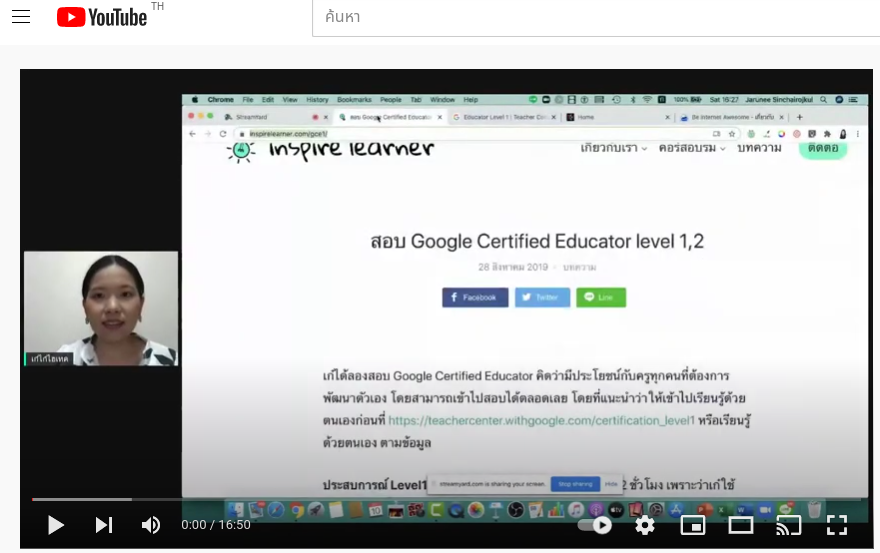Enter full screen mode
The height and width of the screenshot is (553, 880).
click(x=837, y=525)
